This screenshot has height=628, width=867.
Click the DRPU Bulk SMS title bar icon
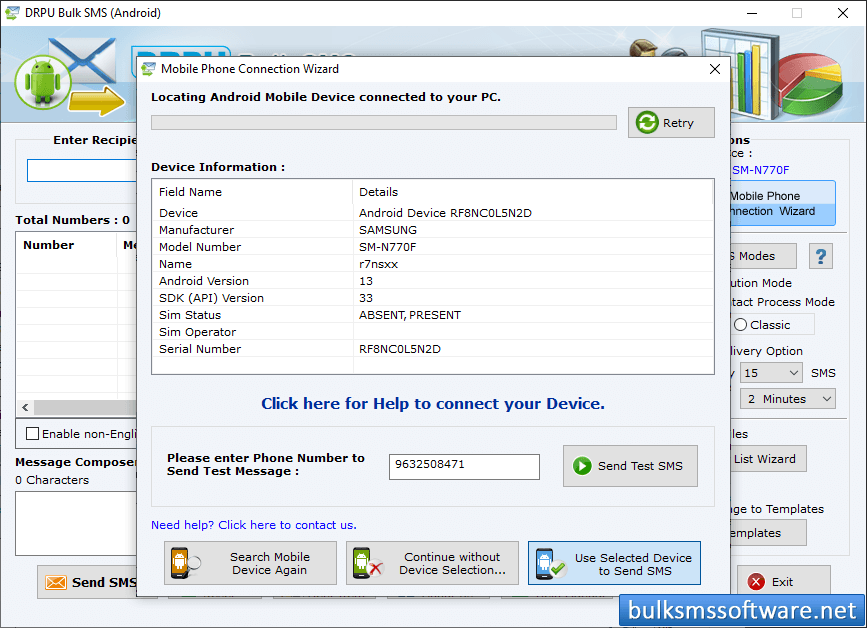click(12, 13)
